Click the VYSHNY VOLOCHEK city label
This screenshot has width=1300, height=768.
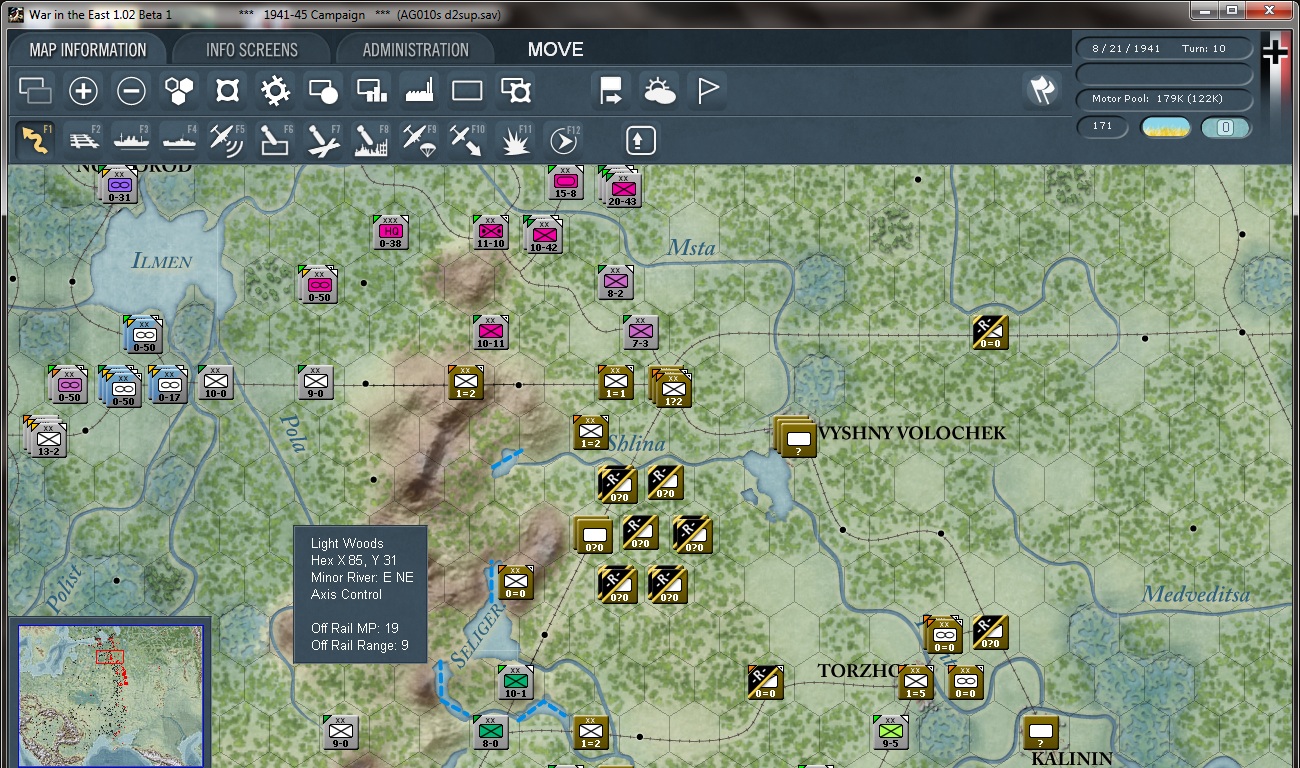tap(912, 433)
